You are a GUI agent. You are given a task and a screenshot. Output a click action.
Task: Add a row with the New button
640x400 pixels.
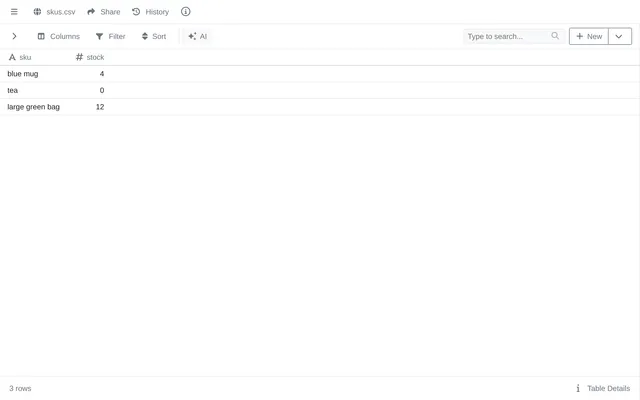589,36
